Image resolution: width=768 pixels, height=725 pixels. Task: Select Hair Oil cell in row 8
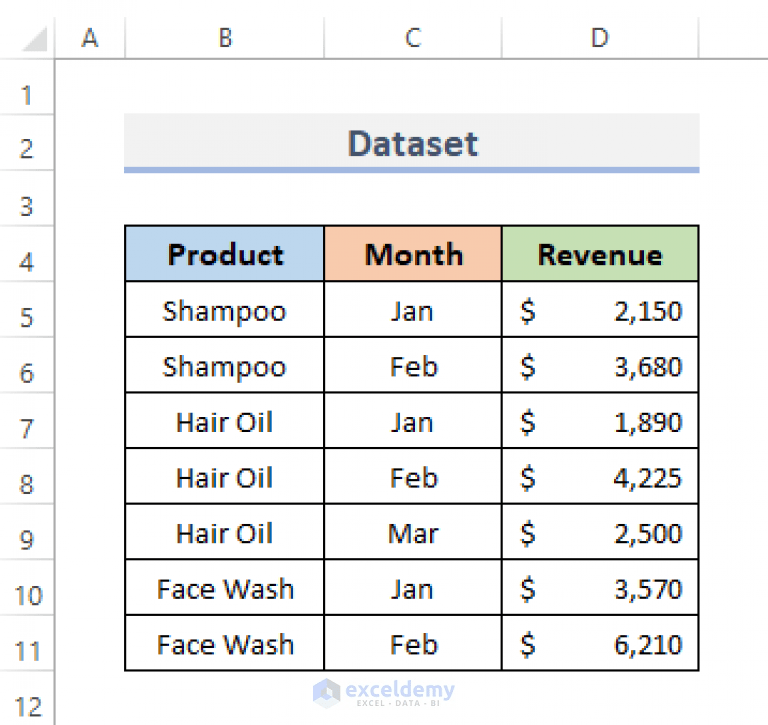(225, 476)
